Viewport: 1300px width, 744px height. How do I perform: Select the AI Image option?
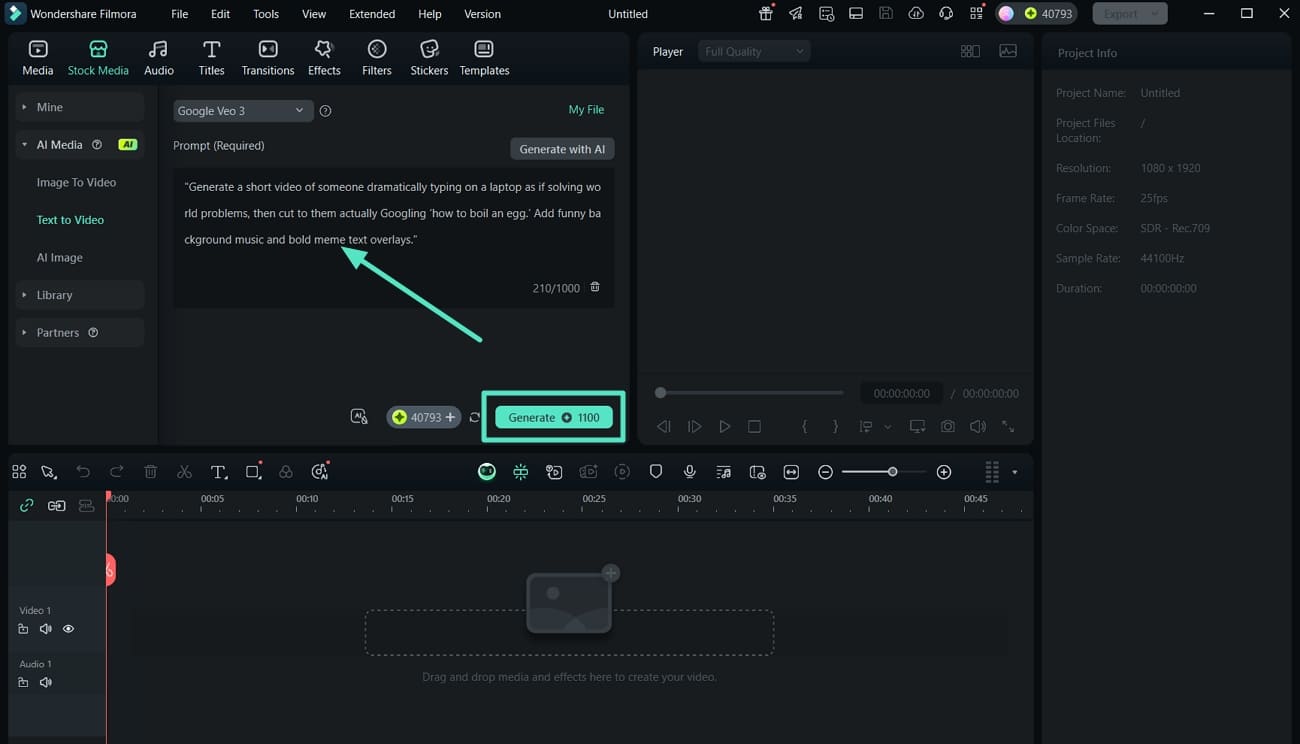[x=60, y=257]
